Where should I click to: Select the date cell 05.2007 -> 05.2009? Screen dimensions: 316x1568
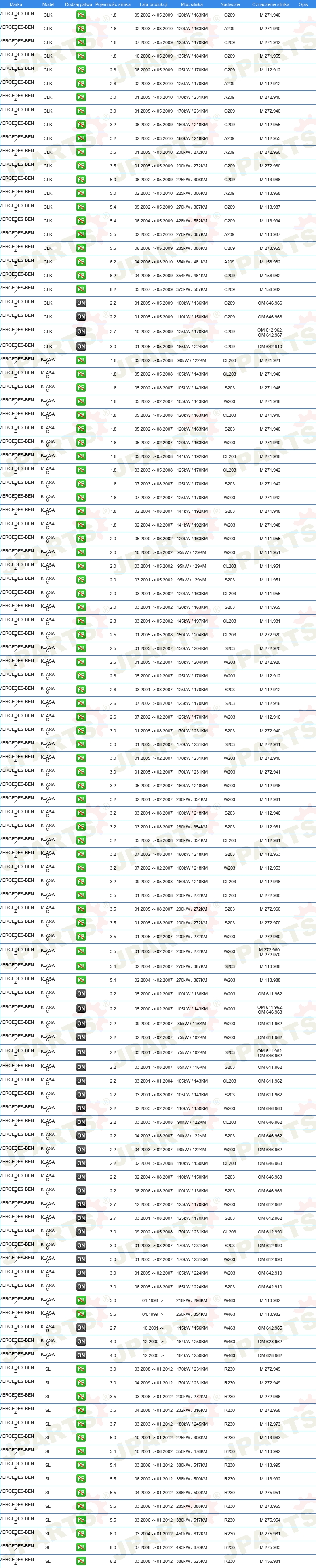(x=153, y=289)
